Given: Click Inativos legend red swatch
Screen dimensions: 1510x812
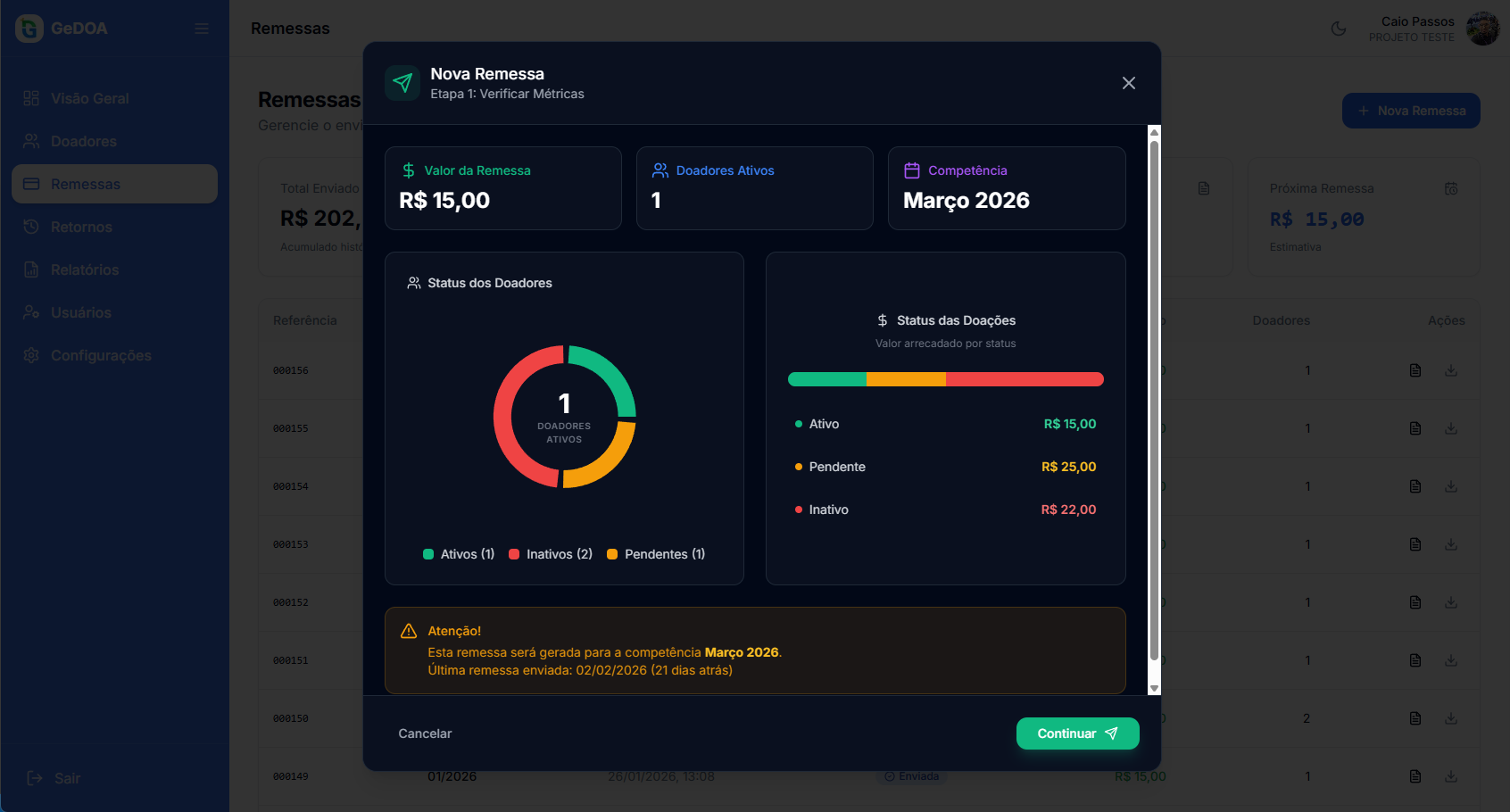Looking at the screenshot, I should click(x=514, y=554).
